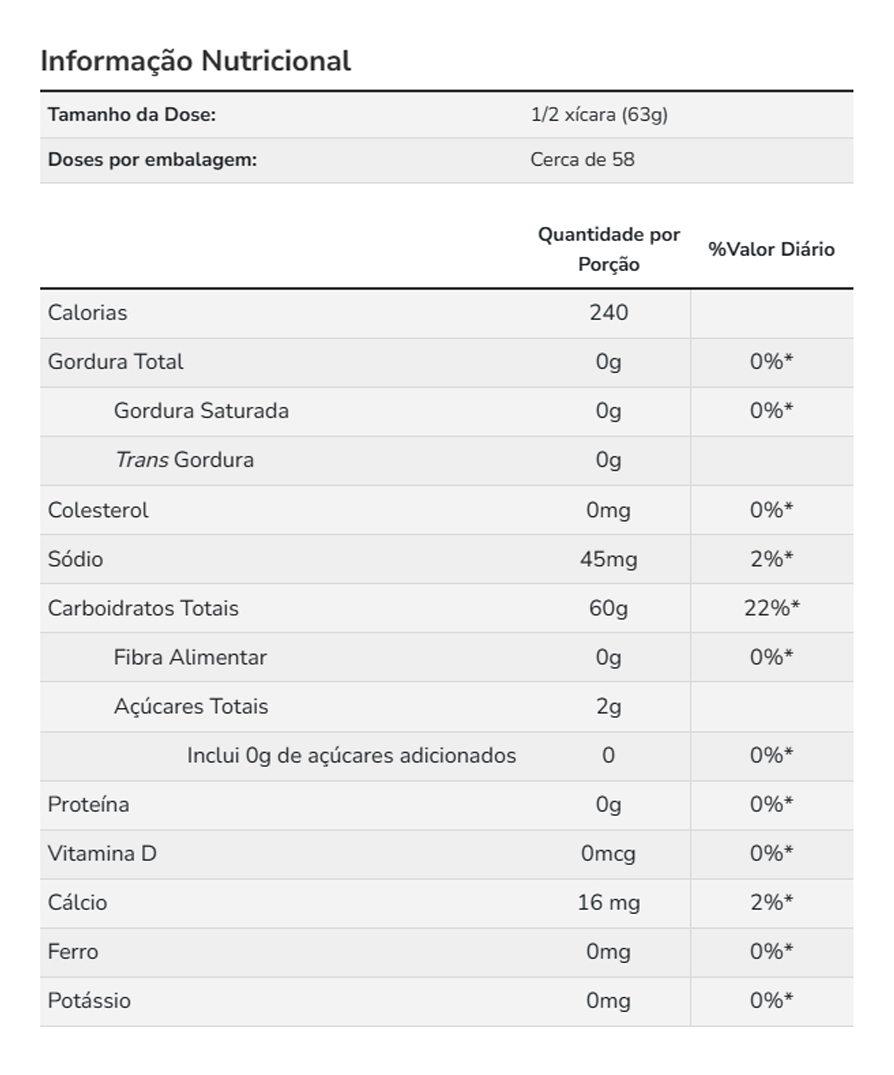Click the Cerca de 58 value

[582, 160]
